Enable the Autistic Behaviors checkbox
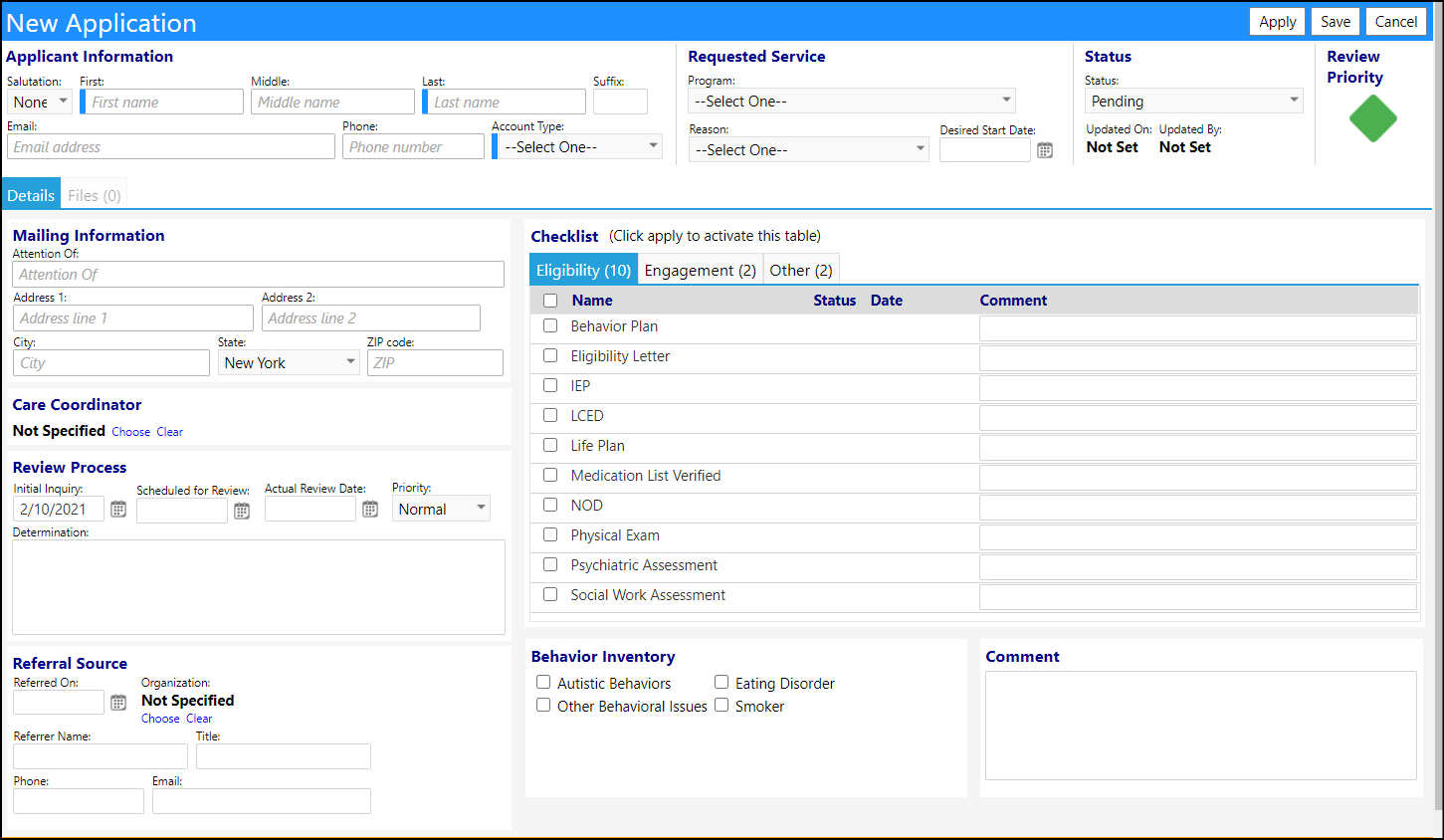This screenshot has height=840, width=1444. [543, 682]
